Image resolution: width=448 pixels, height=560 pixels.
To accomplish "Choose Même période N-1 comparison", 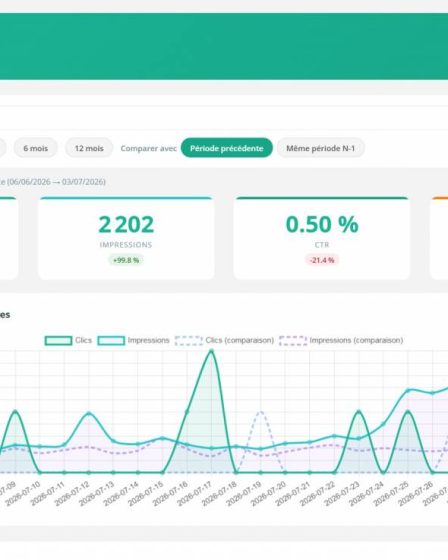I will pos(320,148).
